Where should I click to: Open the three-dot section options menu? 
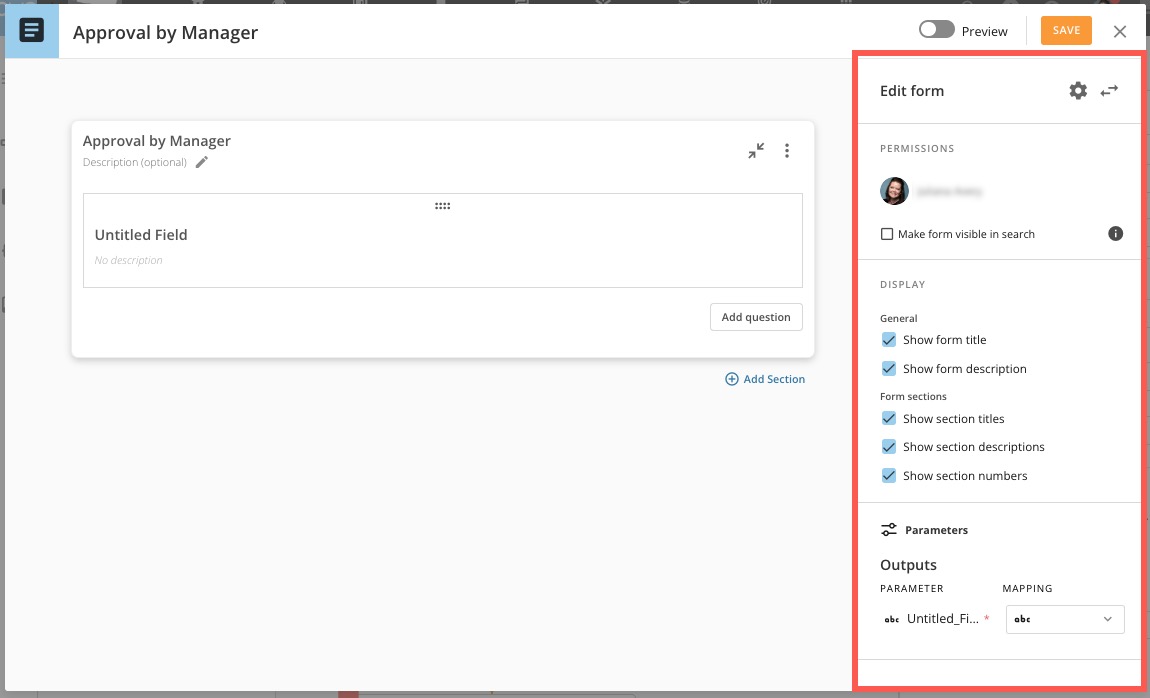(787, 151)
